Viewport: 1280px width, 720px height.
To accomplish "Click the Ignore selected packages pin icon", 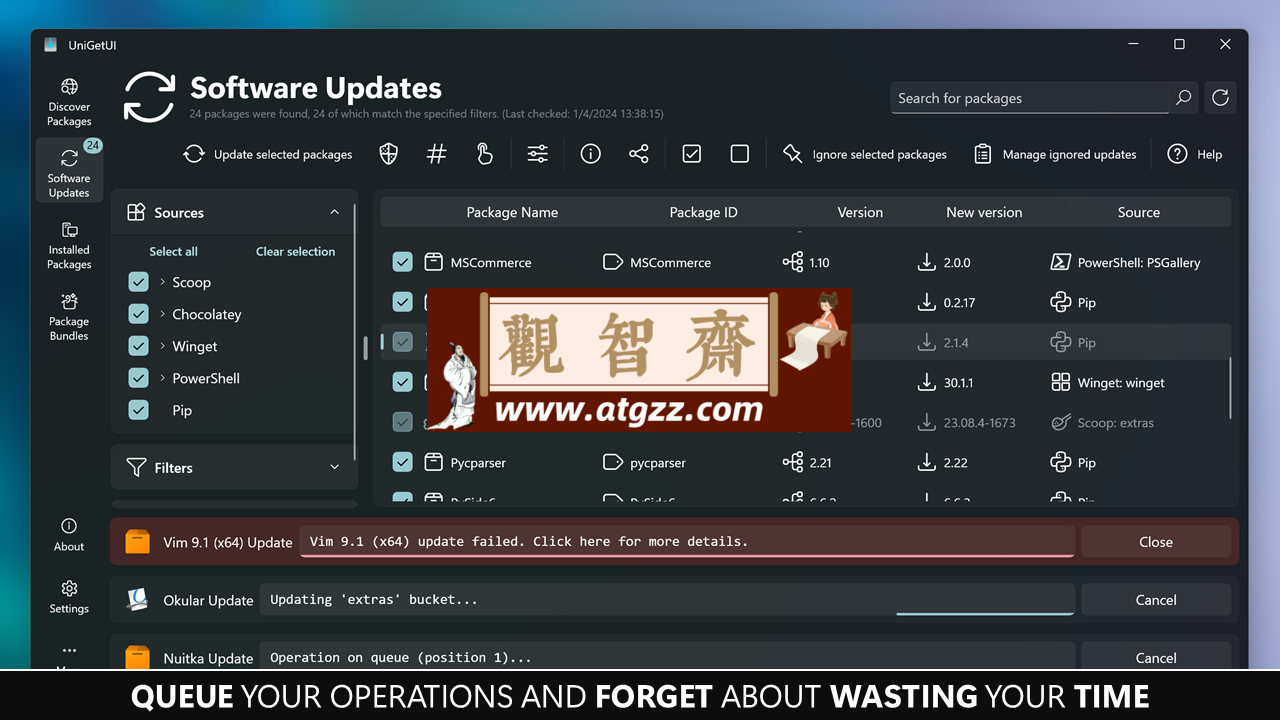I will 793,154.
